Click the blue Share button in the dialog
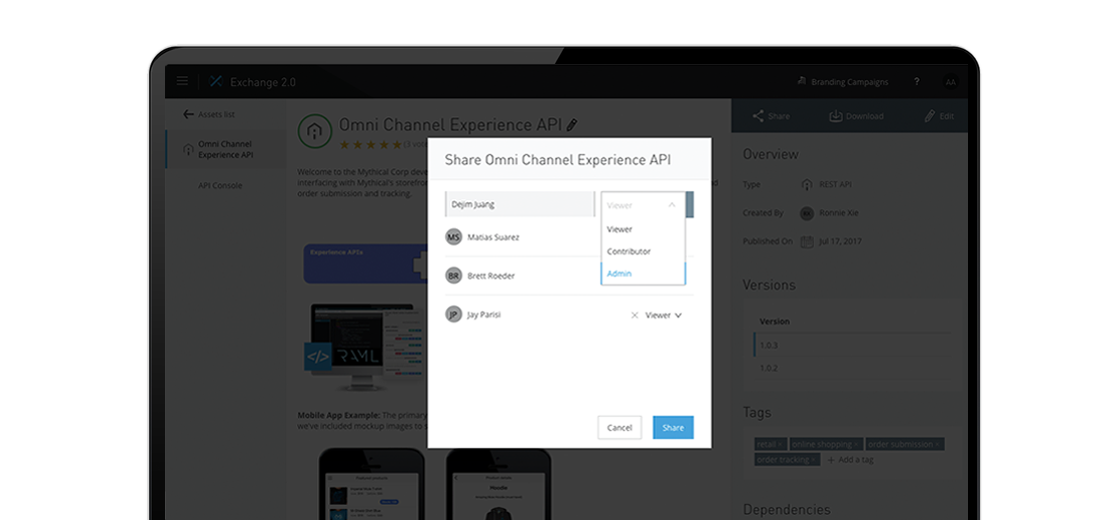Viewport: 1120px width, 520px height. point(673,428)
